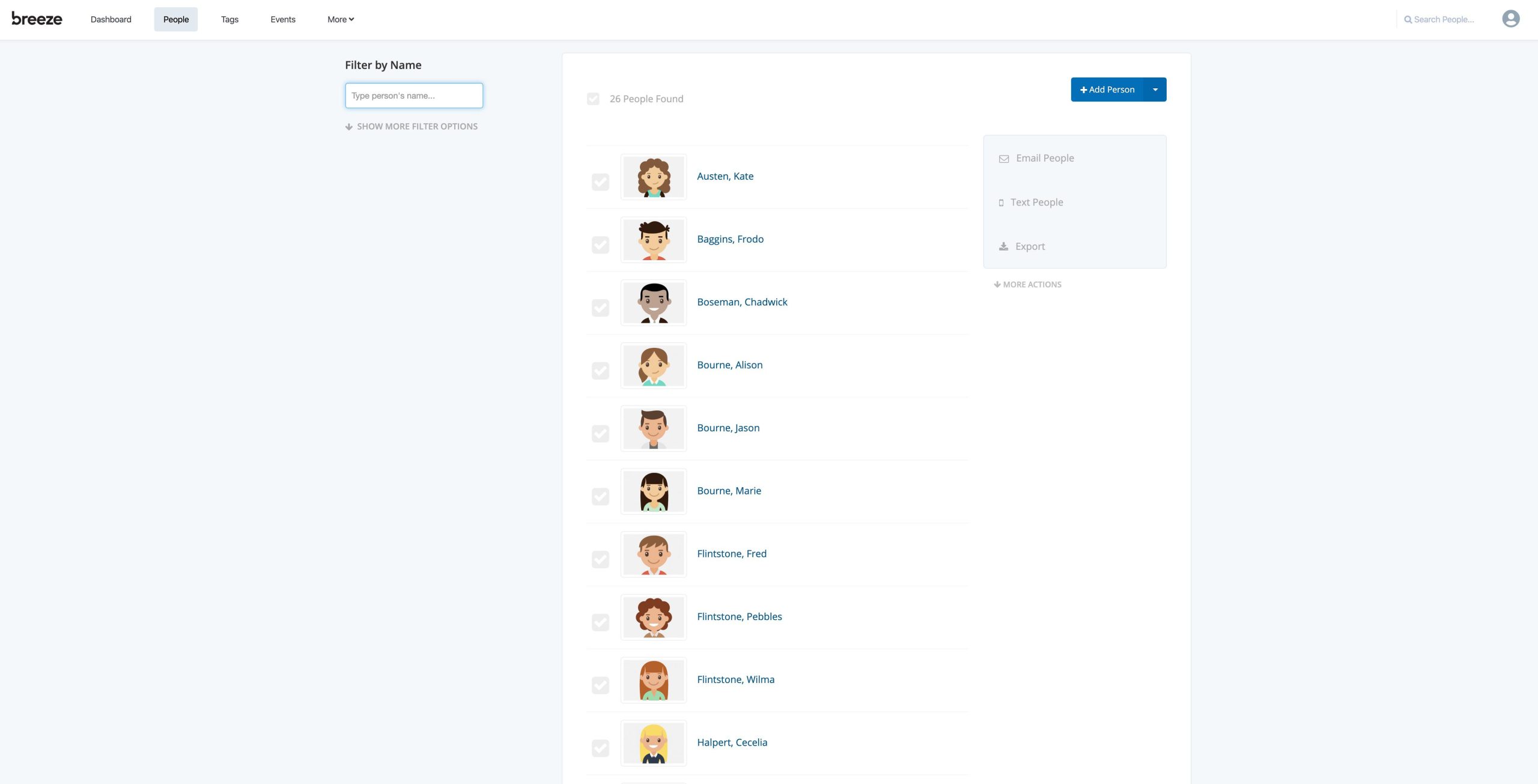Viewport: 1538px width, 784px height.
Task: Click the Breeze logo
Action: pyautogui.click(x=37, y=19)
